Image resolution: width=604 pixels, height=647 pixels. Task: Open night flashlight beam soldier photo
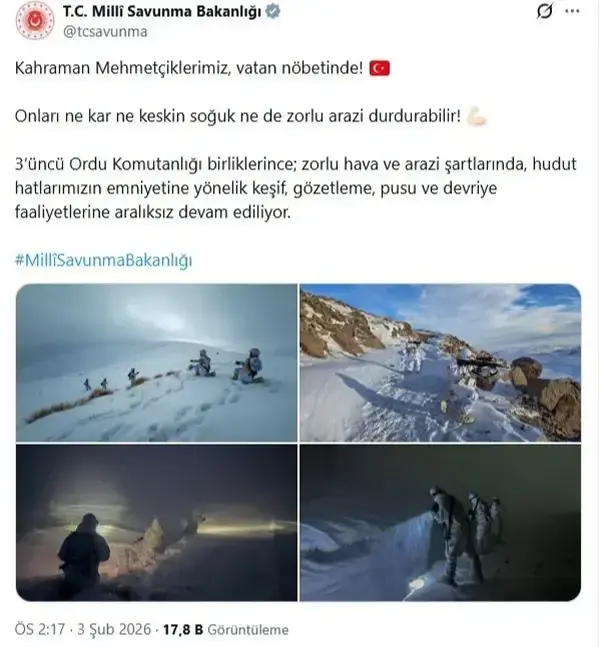coord(156,522)
